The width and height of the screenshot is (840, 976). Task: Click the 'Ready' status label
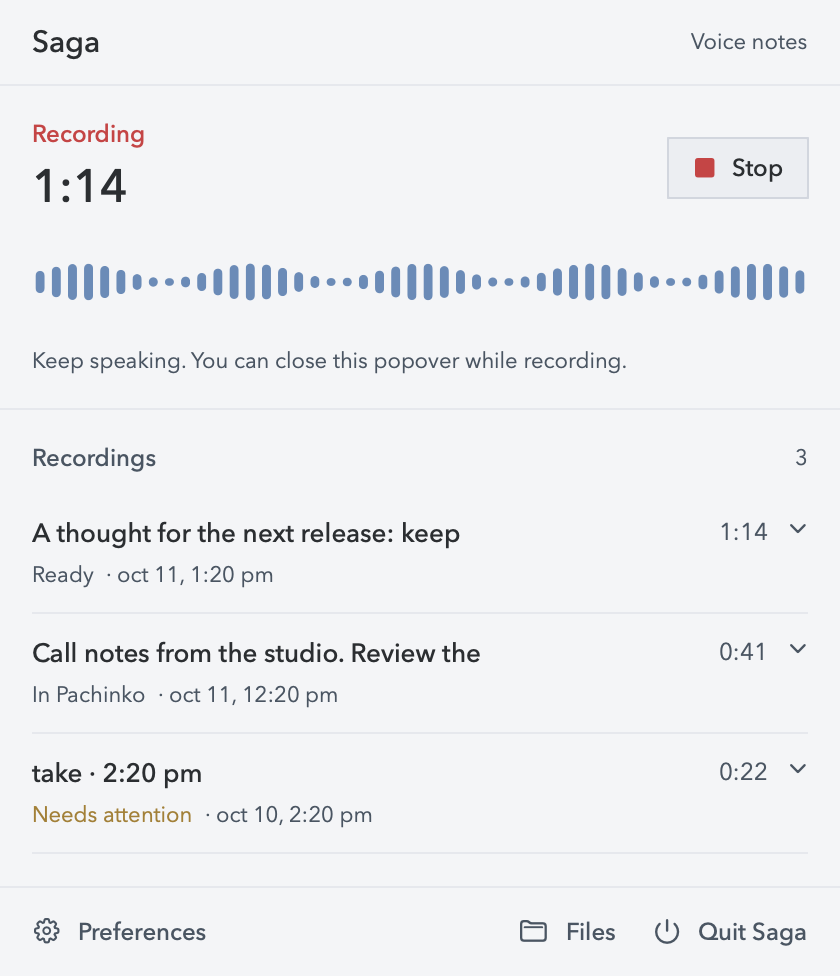point(63,575)
